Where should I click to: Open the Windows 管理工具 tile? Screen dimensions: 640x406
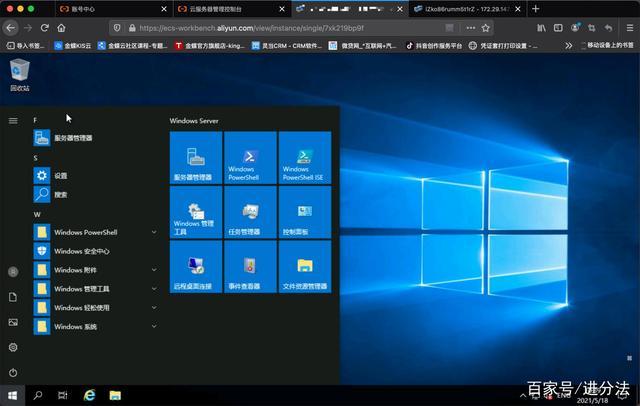click(196, 212)
